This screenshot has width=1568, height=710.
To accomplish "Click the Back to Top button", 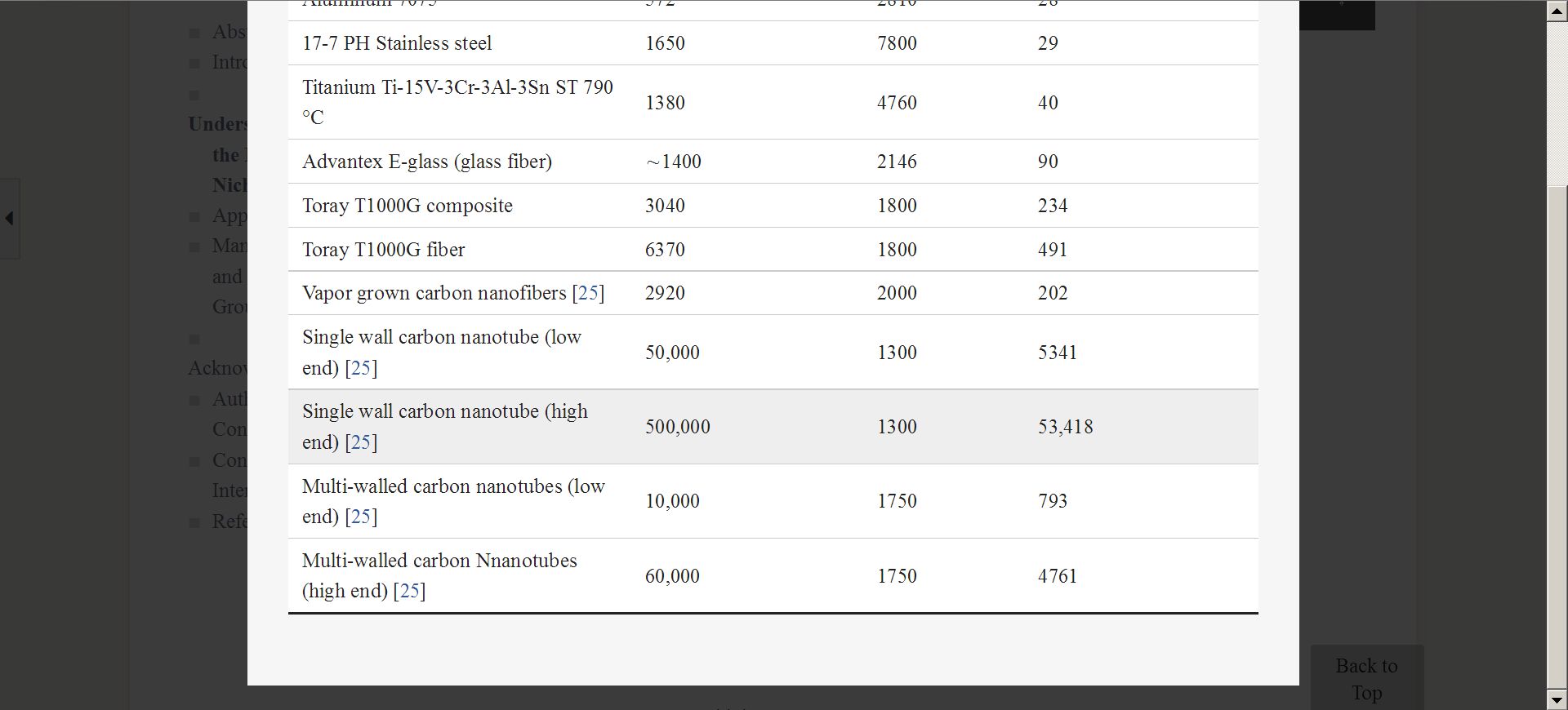I will 1366,677.
